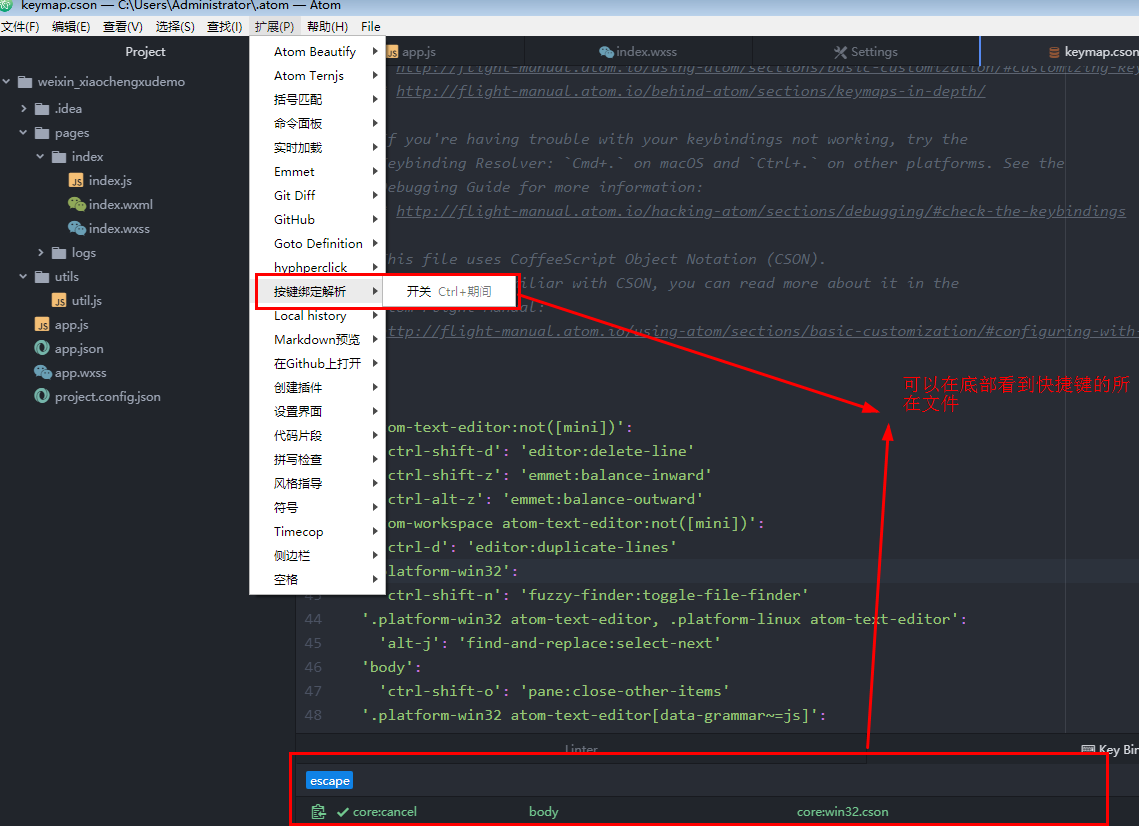Viewport: 1139px width, 826px height.
Task: Open the 查看(V) menu
Action: [x=123, y=26]
